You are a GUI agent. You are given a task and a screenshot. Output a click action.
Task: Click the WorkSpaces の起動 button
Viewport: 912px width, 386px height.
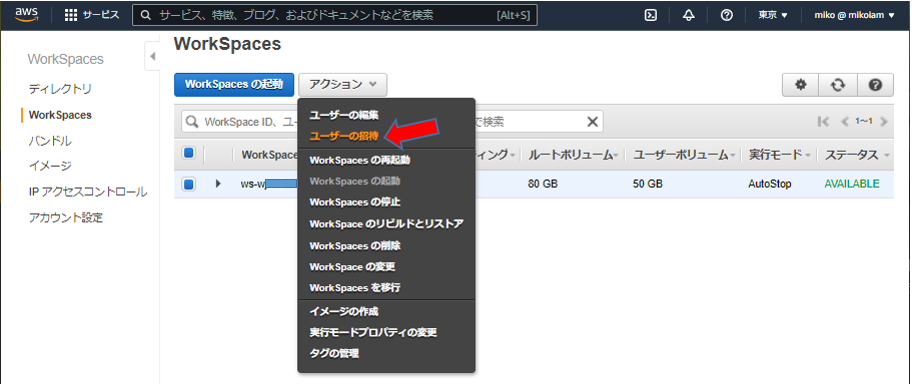[234, 85]
